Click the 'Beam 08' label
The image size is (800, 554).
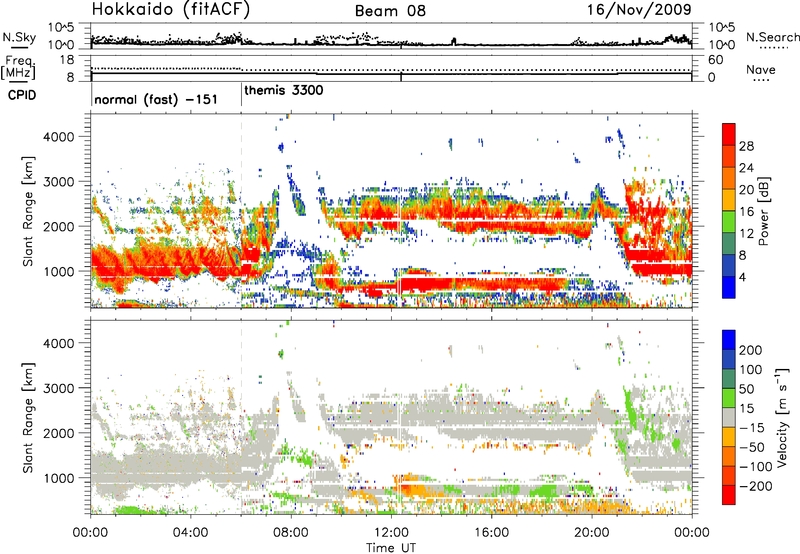click(390, 11)
